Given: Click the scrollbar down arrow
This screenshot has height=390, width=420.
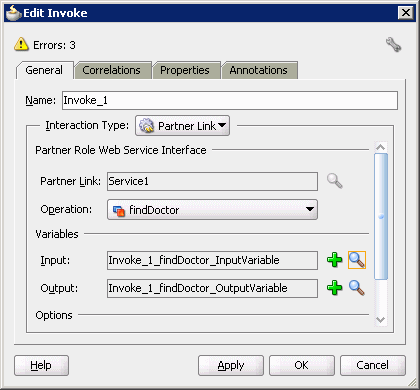Looking at the screenshot, I should 381,320.
